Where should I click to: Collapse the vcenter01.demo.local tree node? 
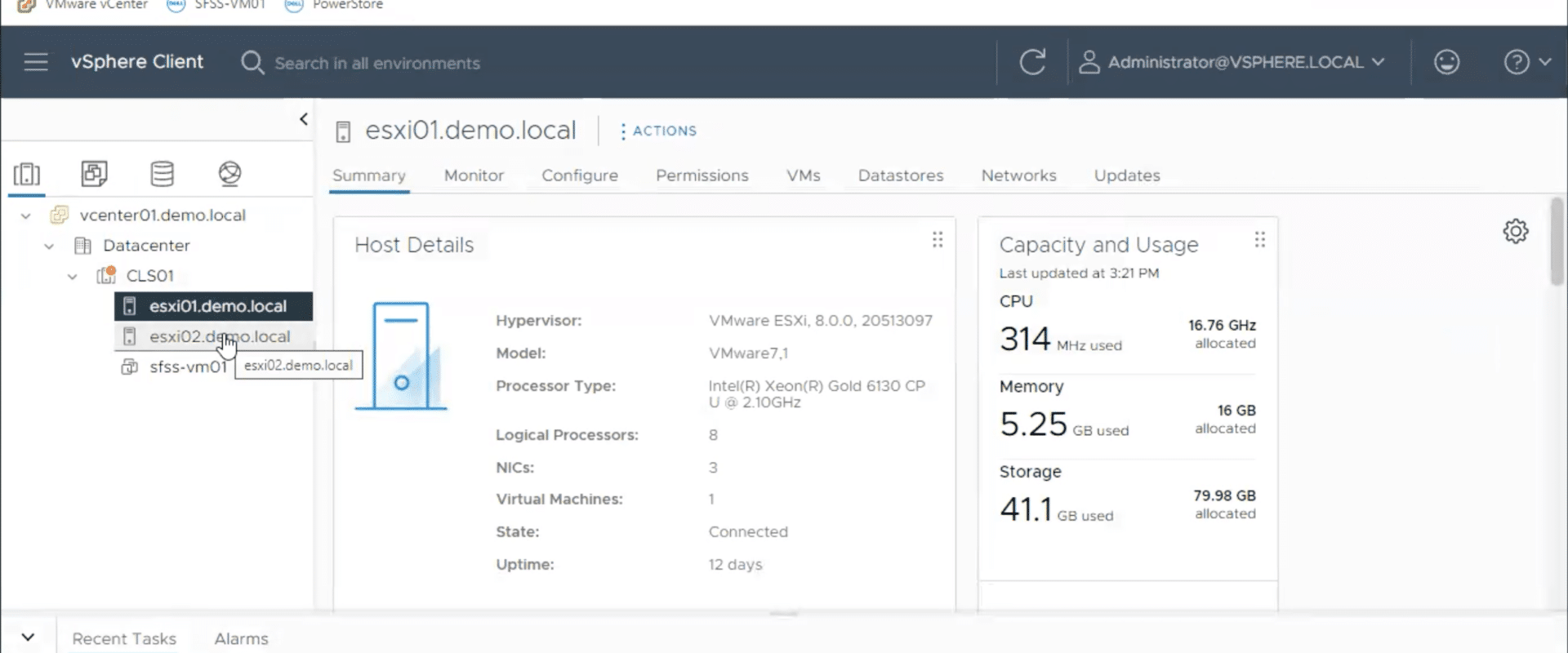(x=26, y=215)
